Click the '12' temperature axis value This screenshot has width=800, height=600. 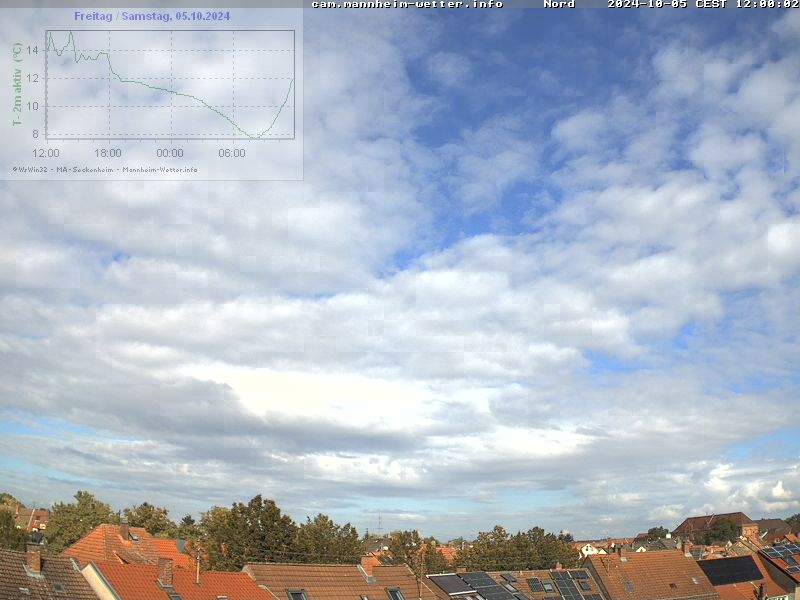pos(32,78)
